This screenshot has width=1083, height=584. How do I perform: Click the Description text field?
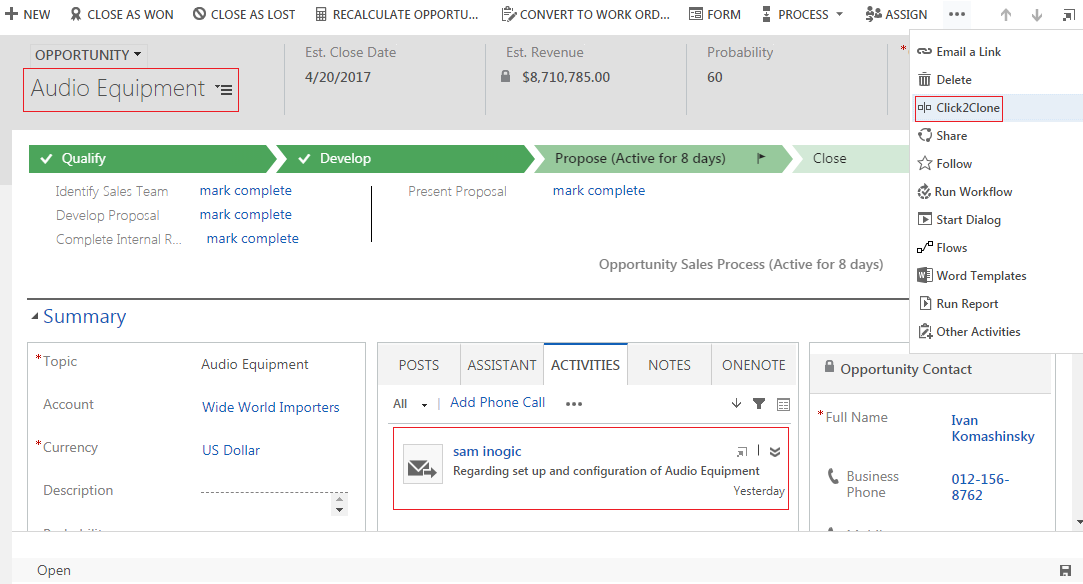point(267,492)
